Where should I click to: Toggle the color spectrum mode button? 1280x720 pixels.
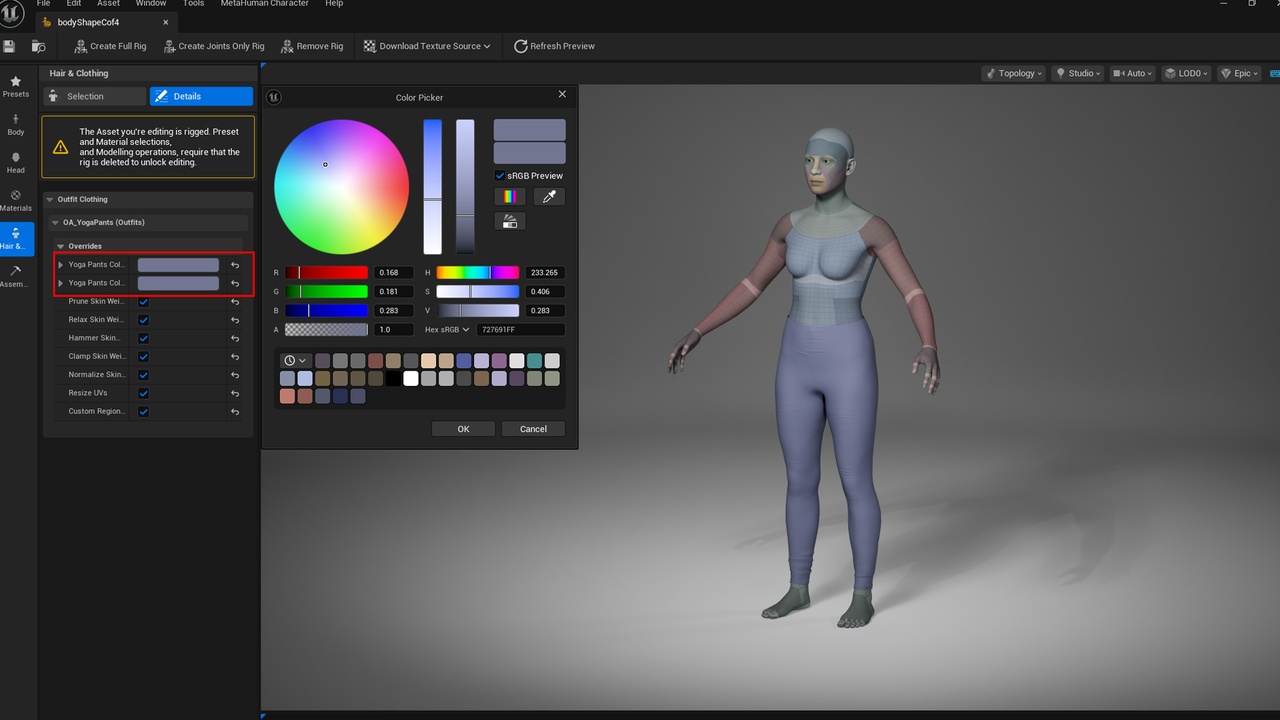tap(509, 197)
